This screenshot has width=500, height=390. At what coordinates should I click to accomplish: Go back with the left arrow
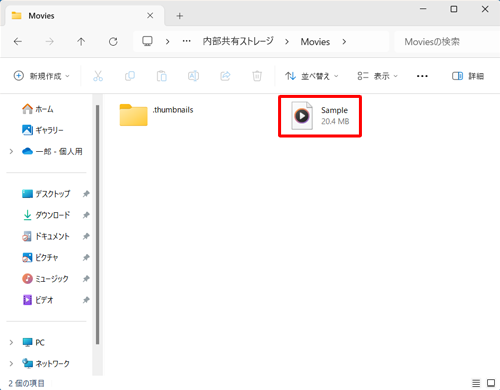[x=18, y=42]
